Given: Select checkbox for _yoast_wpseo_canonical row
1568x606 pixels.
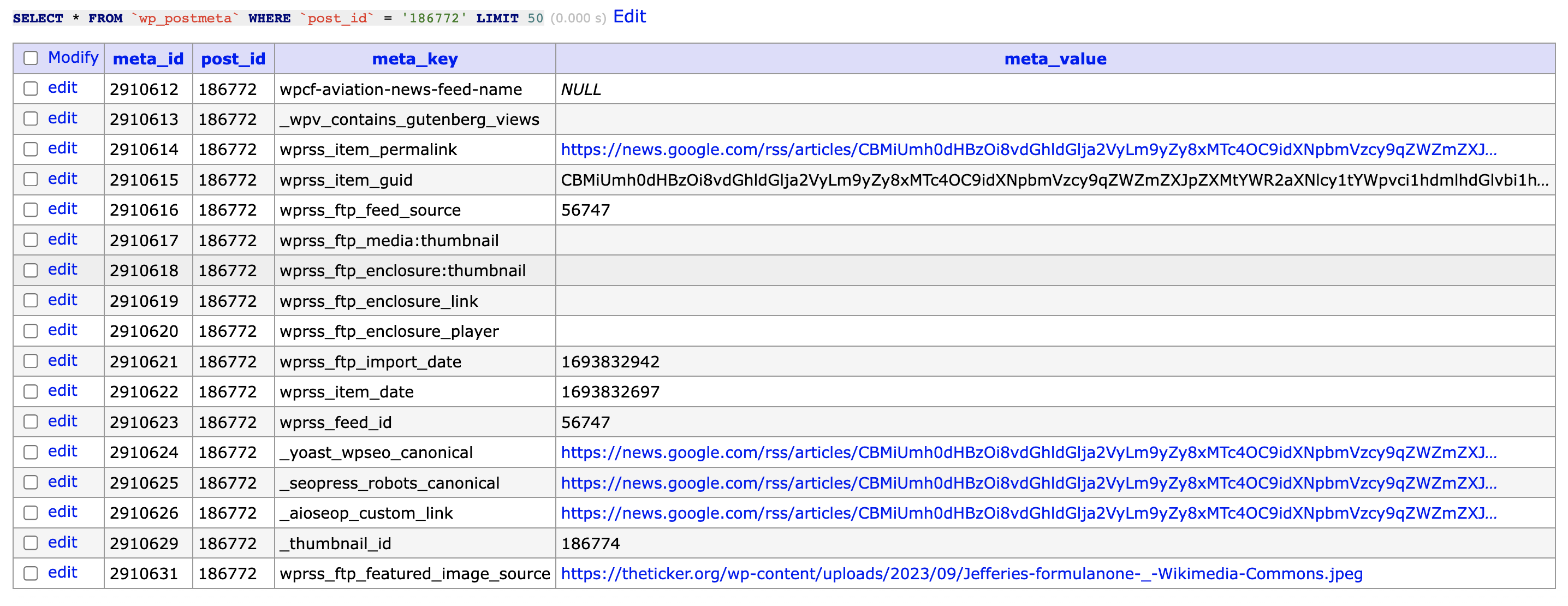Looking at the screenshot, I should pos(31,452).
